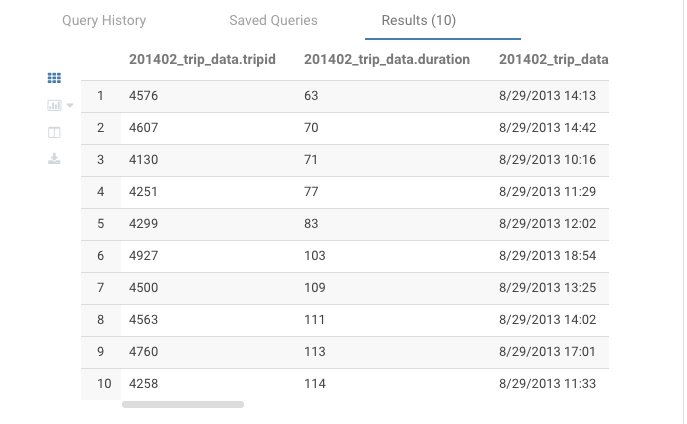
Task: Click tripid cell 4927
Action: pos(144,256)
